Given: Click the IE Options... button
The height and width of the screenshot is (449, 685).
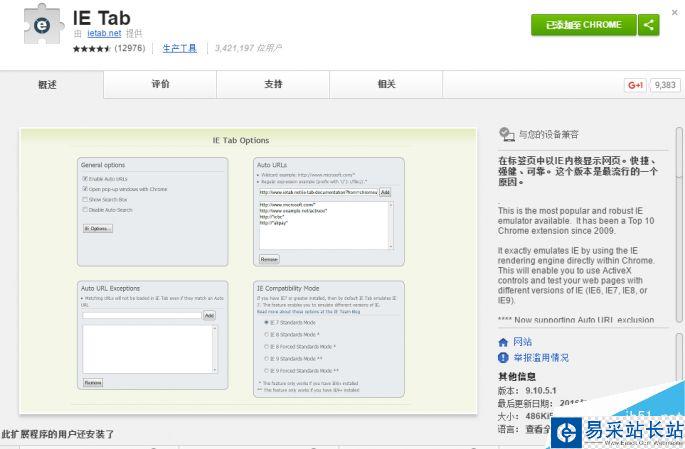Looking at the screenshot, I should [x=98, y=228].
